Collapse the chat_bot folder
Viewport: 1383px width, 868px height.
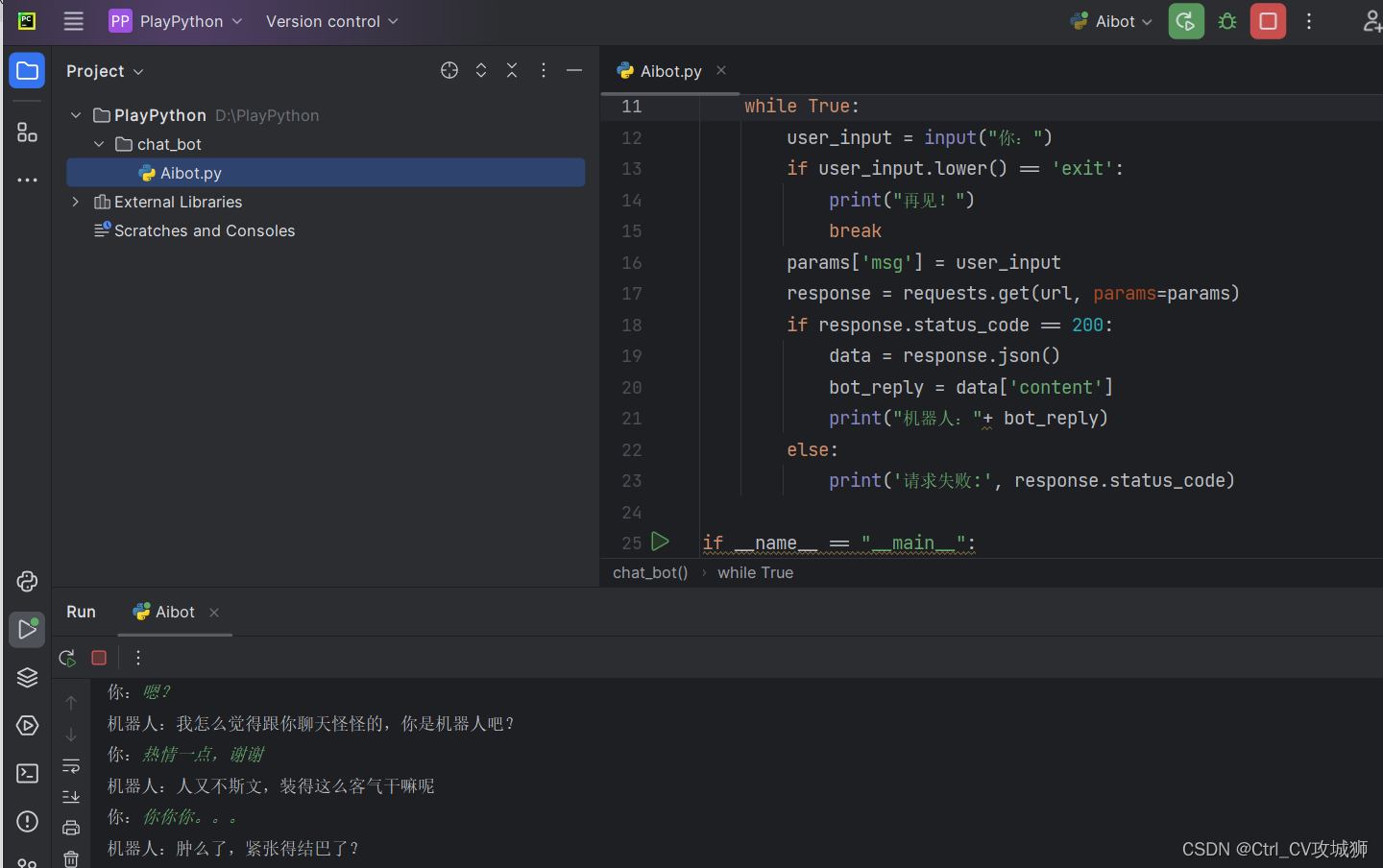click(x=99, y=144)
